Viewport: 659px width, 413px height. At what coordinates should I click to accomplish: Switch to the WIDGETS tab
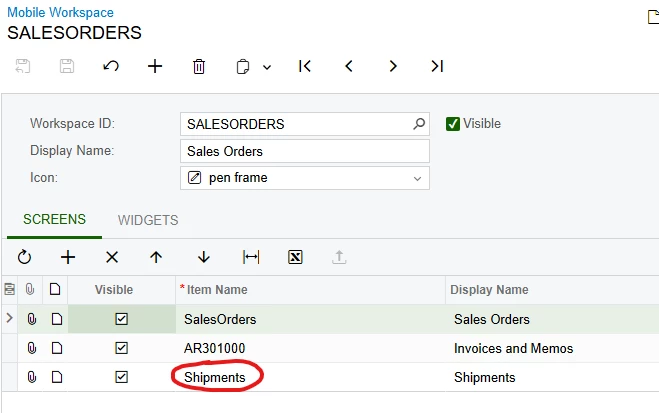pos(148,220)
